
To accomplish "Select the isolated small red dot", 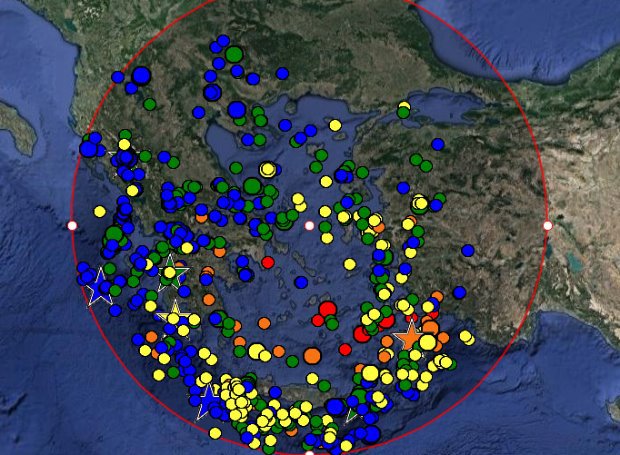I will tap(267, 262).
